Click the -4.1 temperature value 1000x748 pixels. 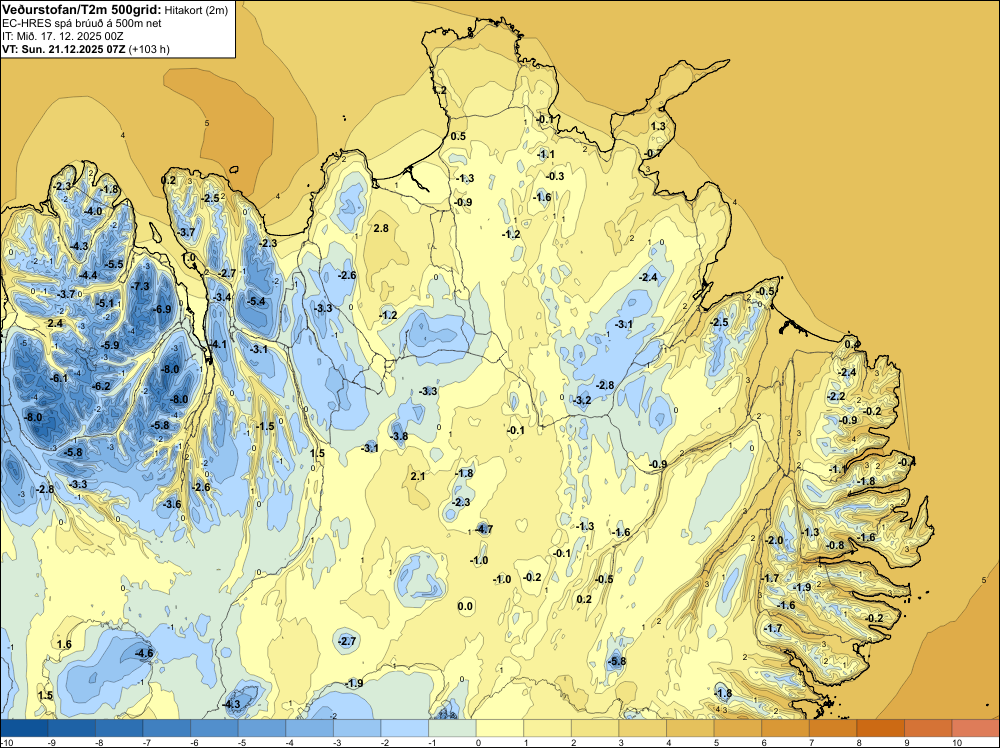click(x=218, y=344)
